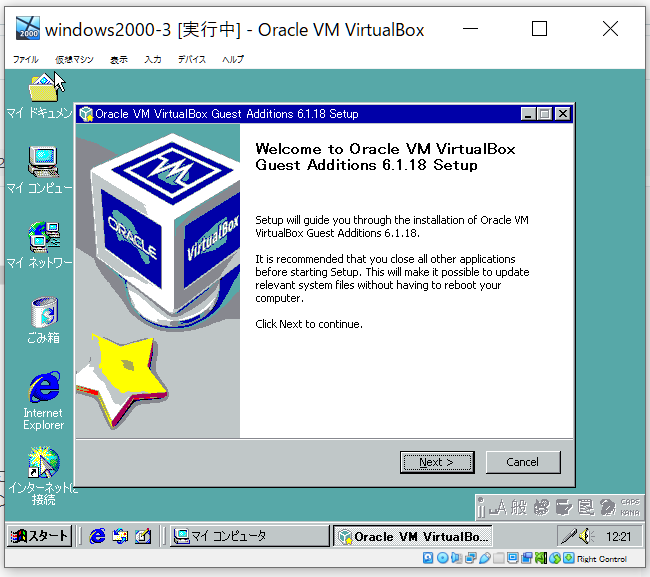Image resolution: width=650 pixels, height=577 pixels.
Task: Click the keyboard capture green arrow icon
Action: (x=569, y=558)
